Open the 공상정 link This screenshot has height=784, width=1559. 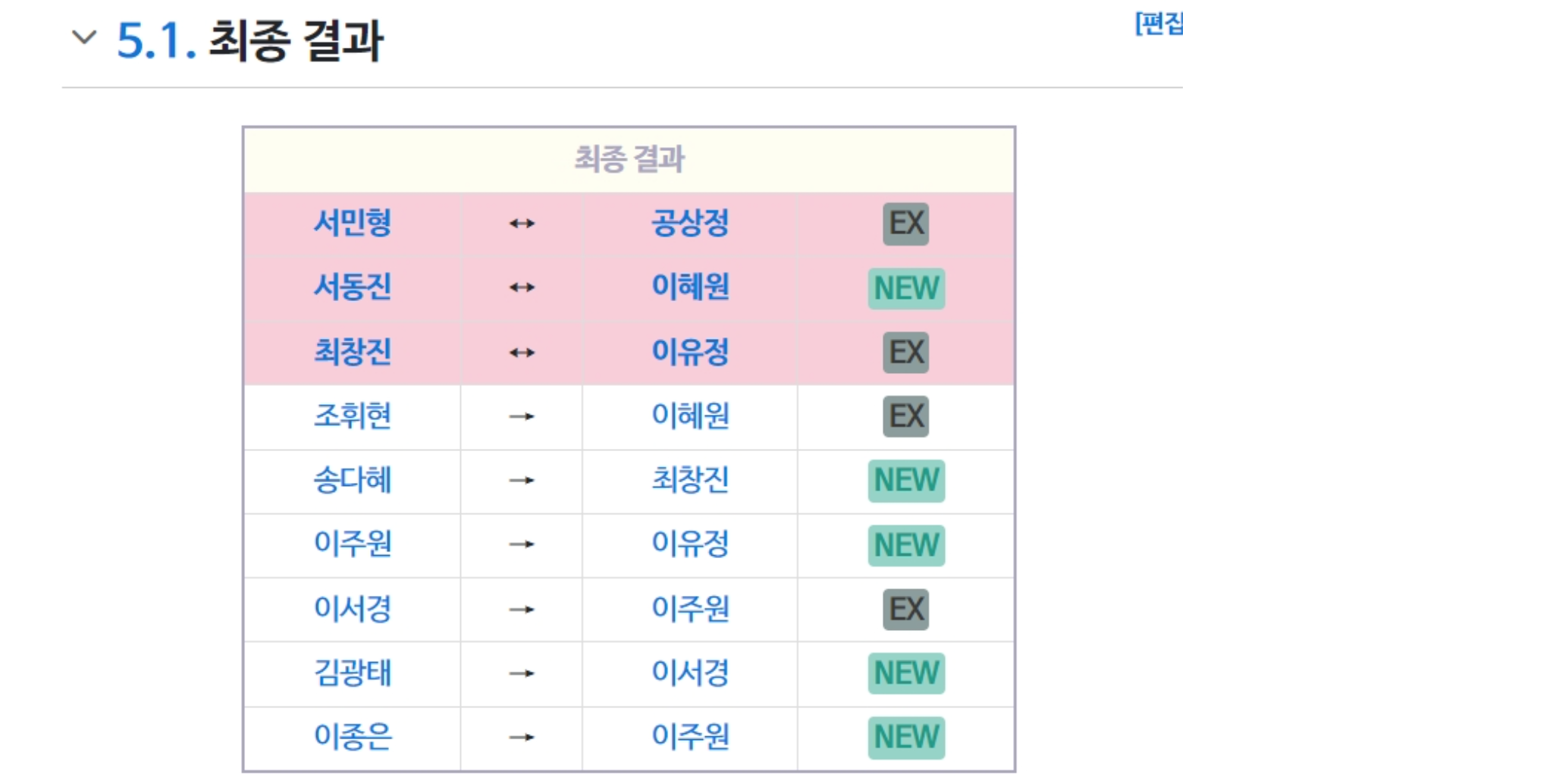point(690,223)
